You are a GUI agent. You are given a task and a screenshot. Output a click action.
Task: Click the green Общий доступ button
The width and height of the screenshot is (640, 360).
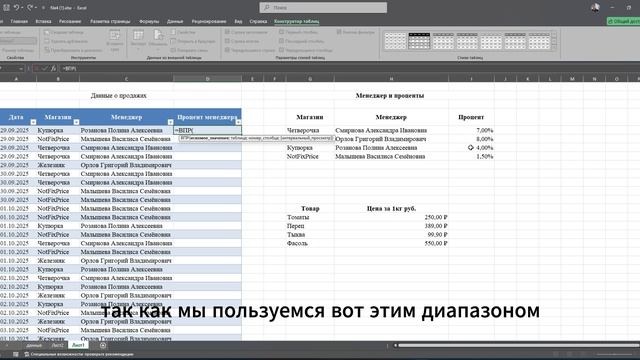pos(623,21)
